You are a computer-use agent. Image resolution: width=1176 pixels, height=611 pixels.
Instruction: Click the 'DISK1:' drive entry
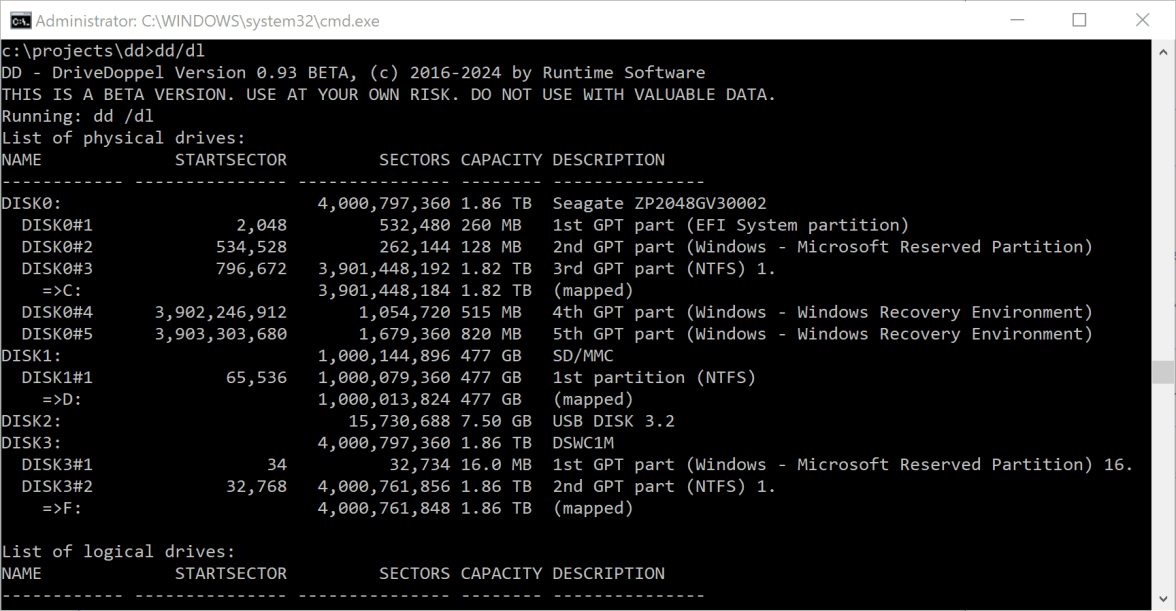click(32, 355)
